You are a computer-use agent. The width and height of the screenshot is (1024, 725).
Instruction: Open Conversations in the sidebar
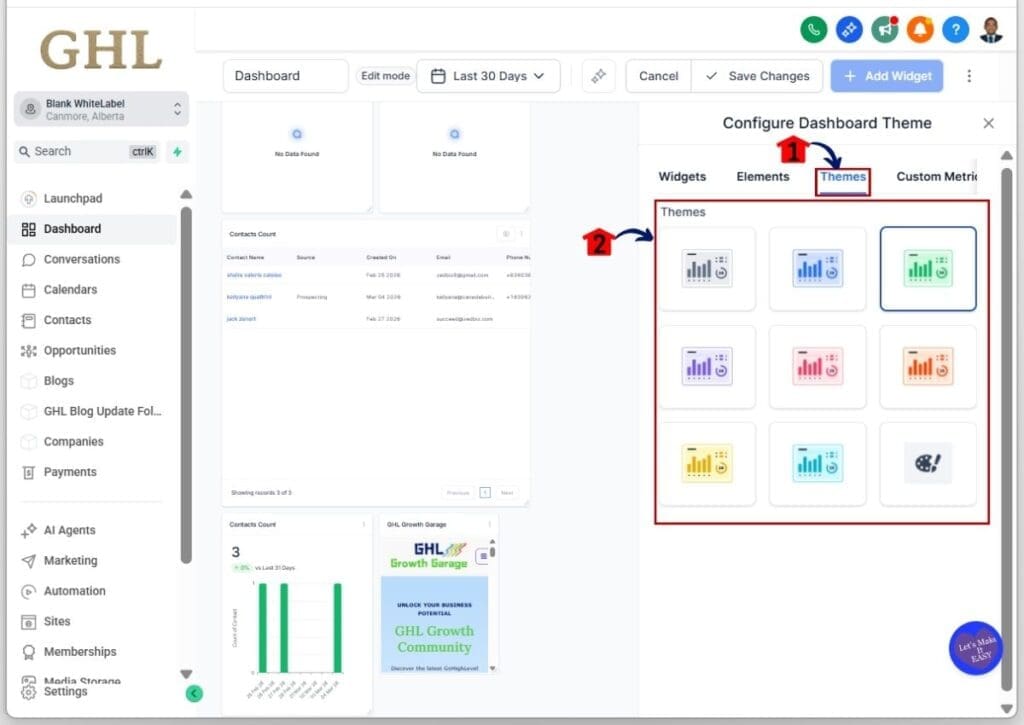coord(81,259)
